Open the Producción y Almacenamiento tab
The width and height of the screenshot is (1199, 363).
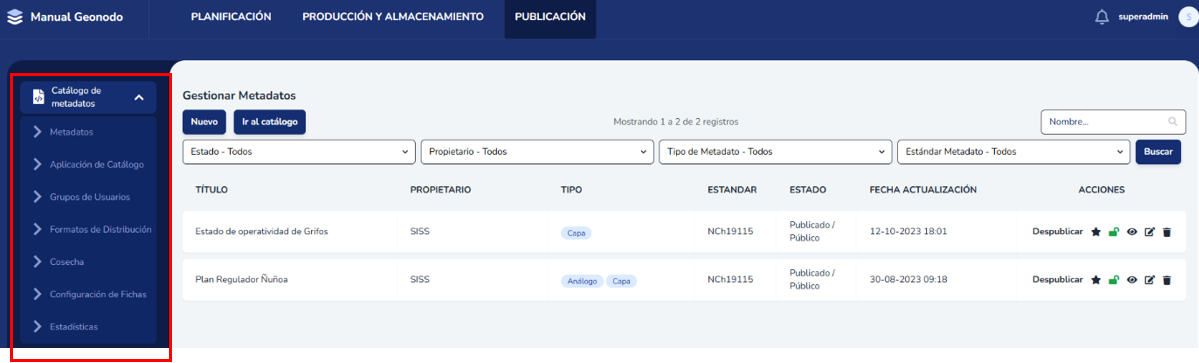tap(393, 17)
